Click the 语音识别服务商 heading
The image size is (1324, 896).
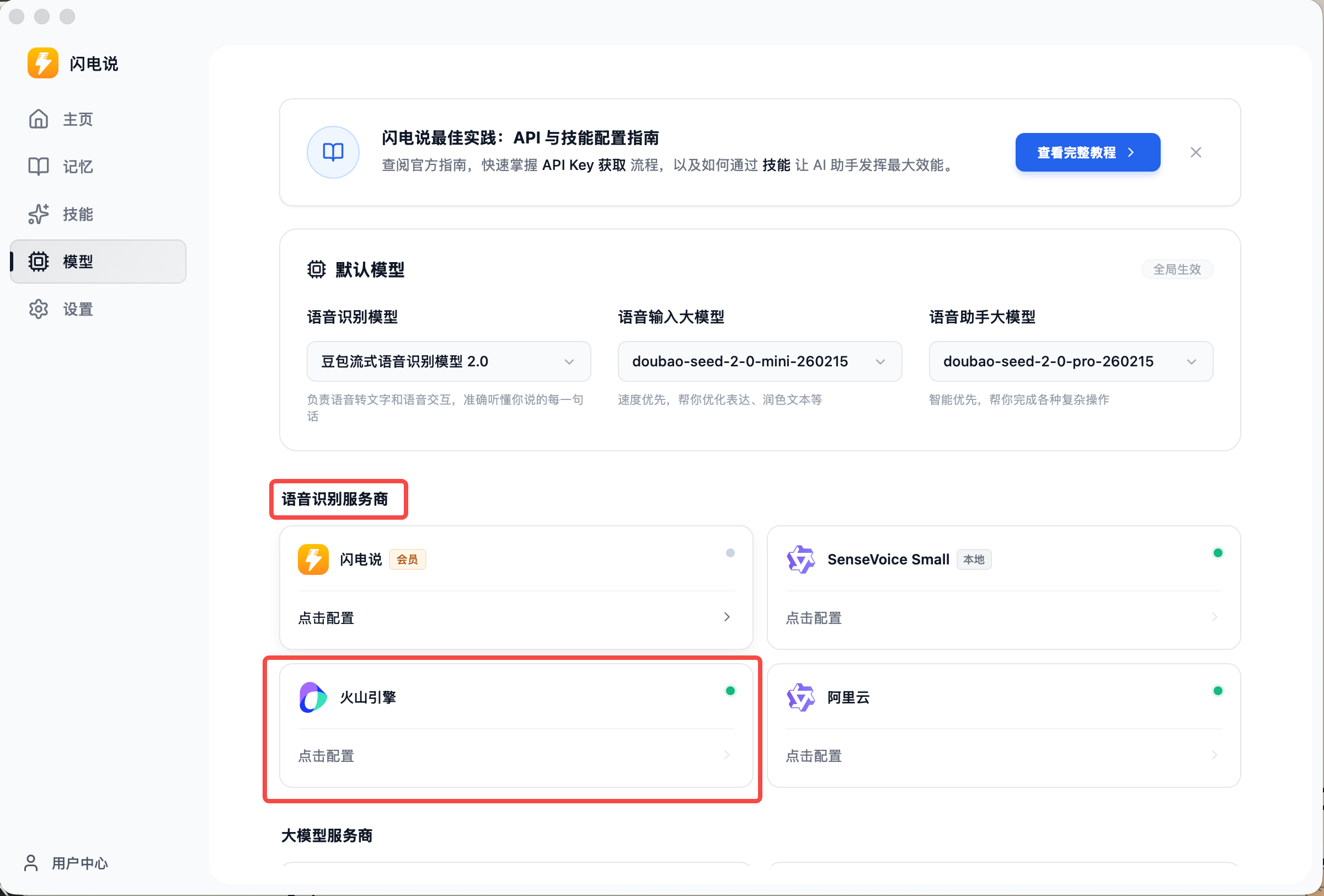click(334, 499)
